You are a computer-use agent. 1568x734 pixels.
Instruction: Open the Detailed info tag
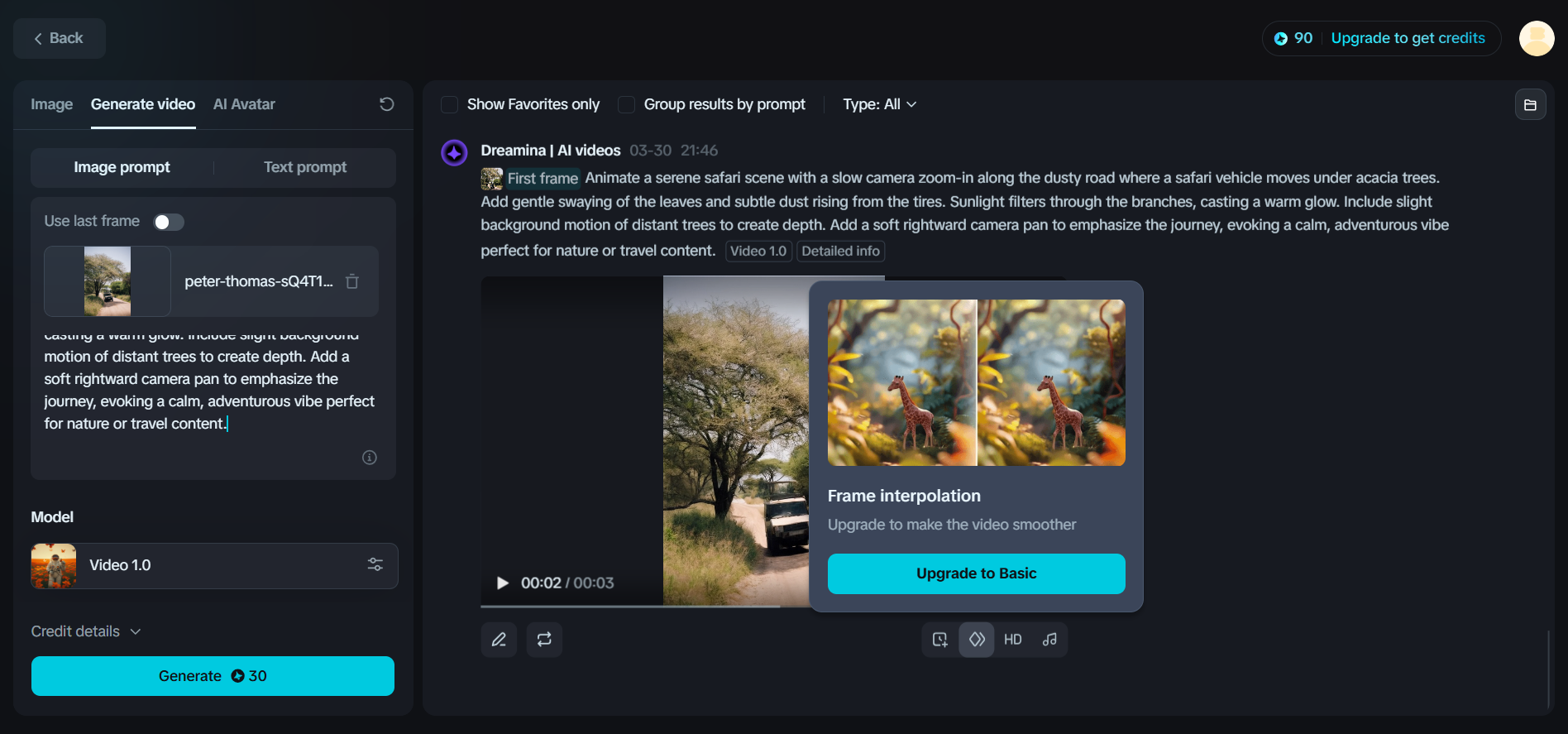pos(840,251)
